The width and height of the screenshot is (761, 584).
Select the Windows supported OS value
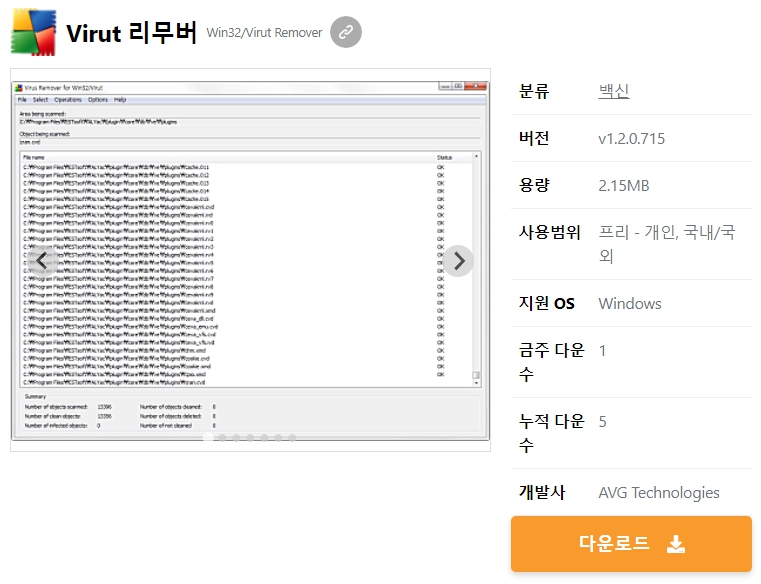630,304
